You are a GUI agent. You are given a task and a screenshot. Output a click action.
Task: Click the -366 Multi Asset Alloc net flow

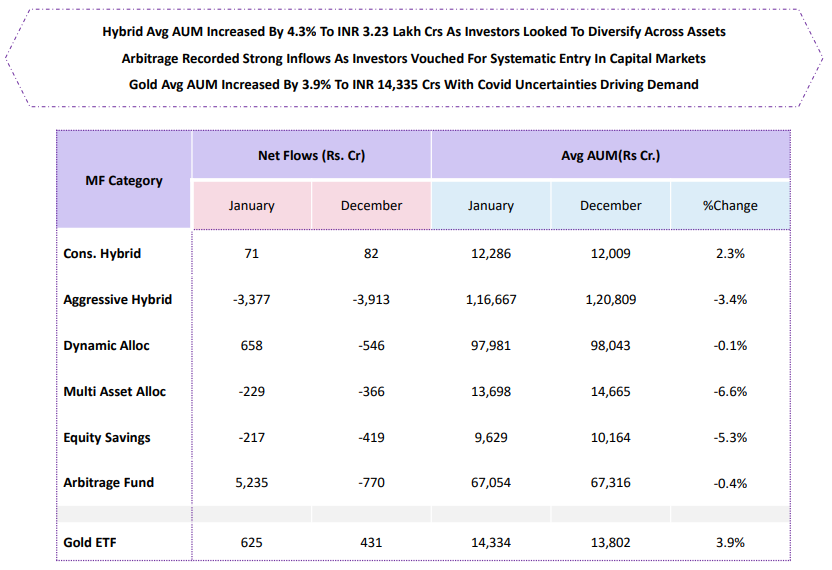tap(371, 392)
